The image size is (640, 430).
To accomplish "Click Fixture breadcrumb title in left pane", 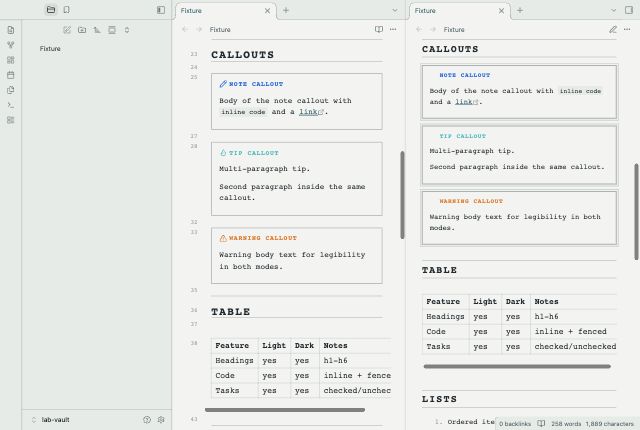I will [x=220, y=29].
